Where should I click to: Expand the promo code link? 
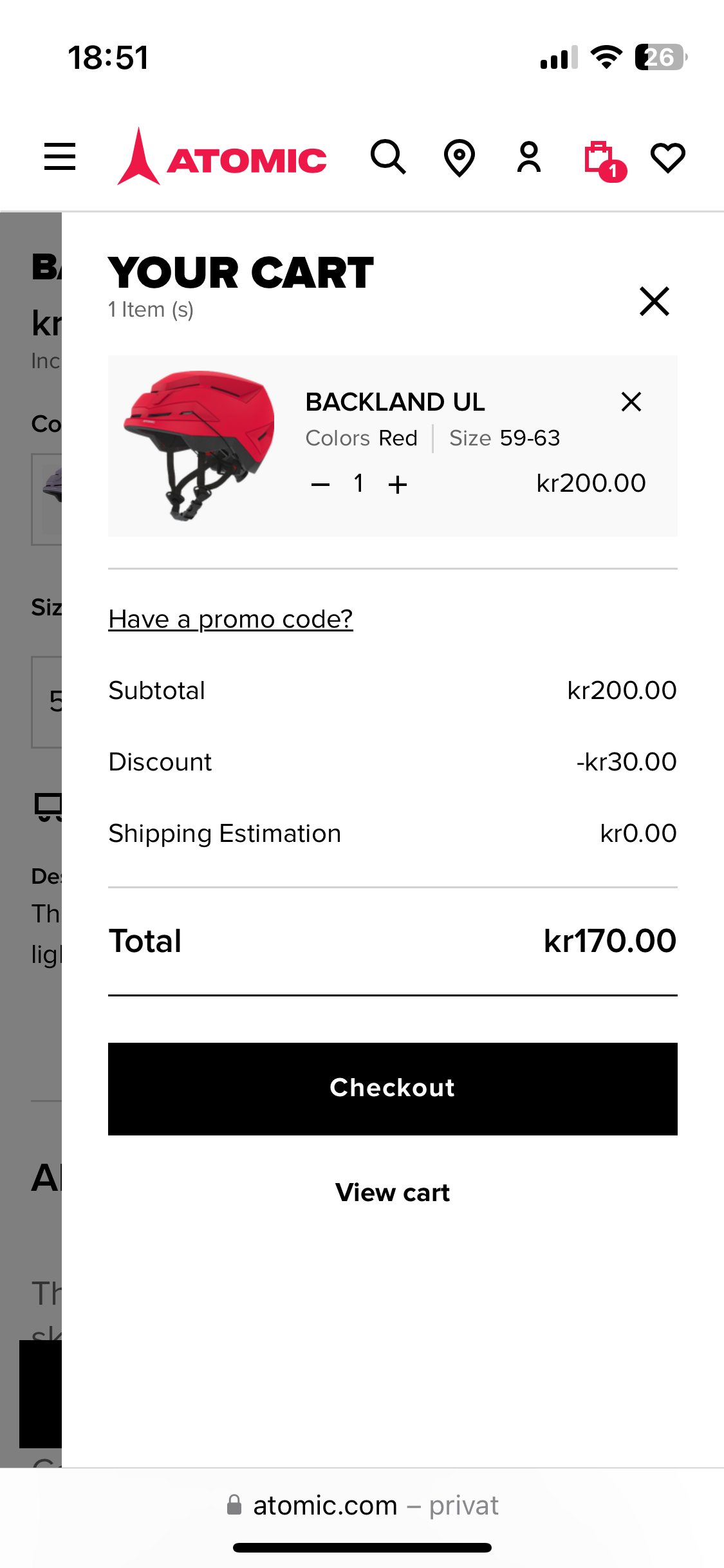(x=230, y=619)
